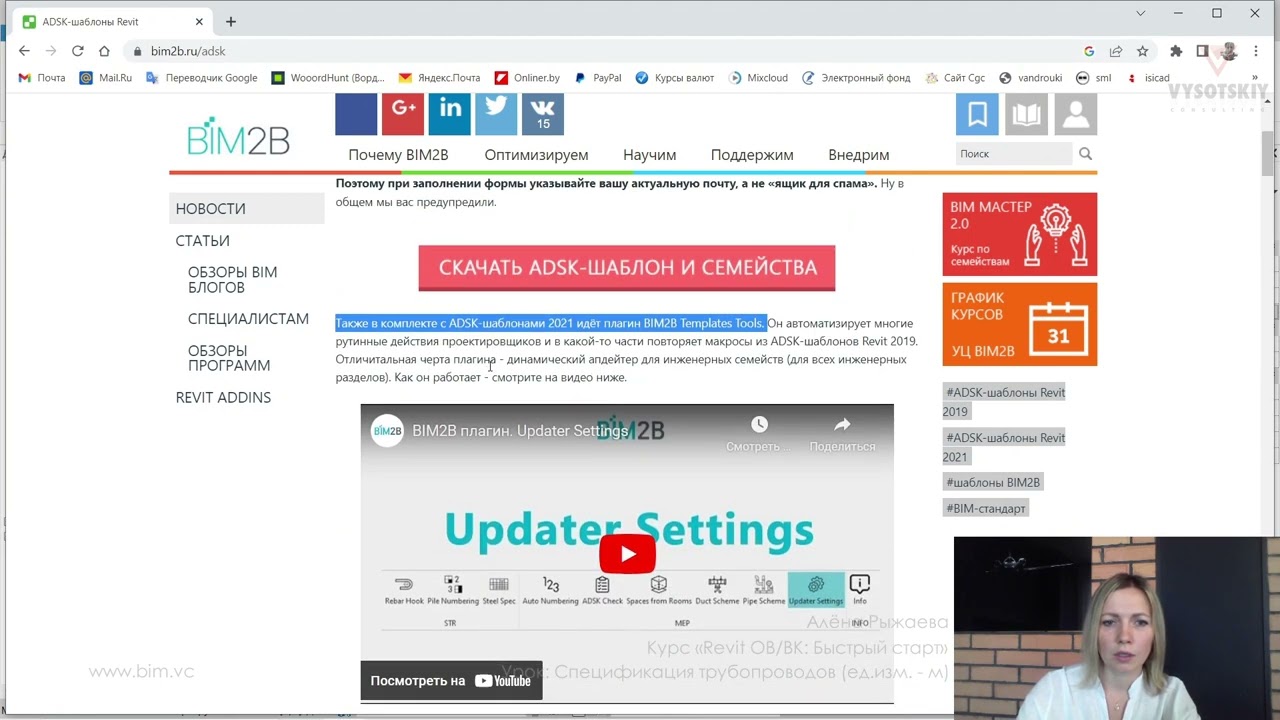Open the 'vandrouki' bookmark
This screenshot has height=720, width=1280.
point(1030,78)
